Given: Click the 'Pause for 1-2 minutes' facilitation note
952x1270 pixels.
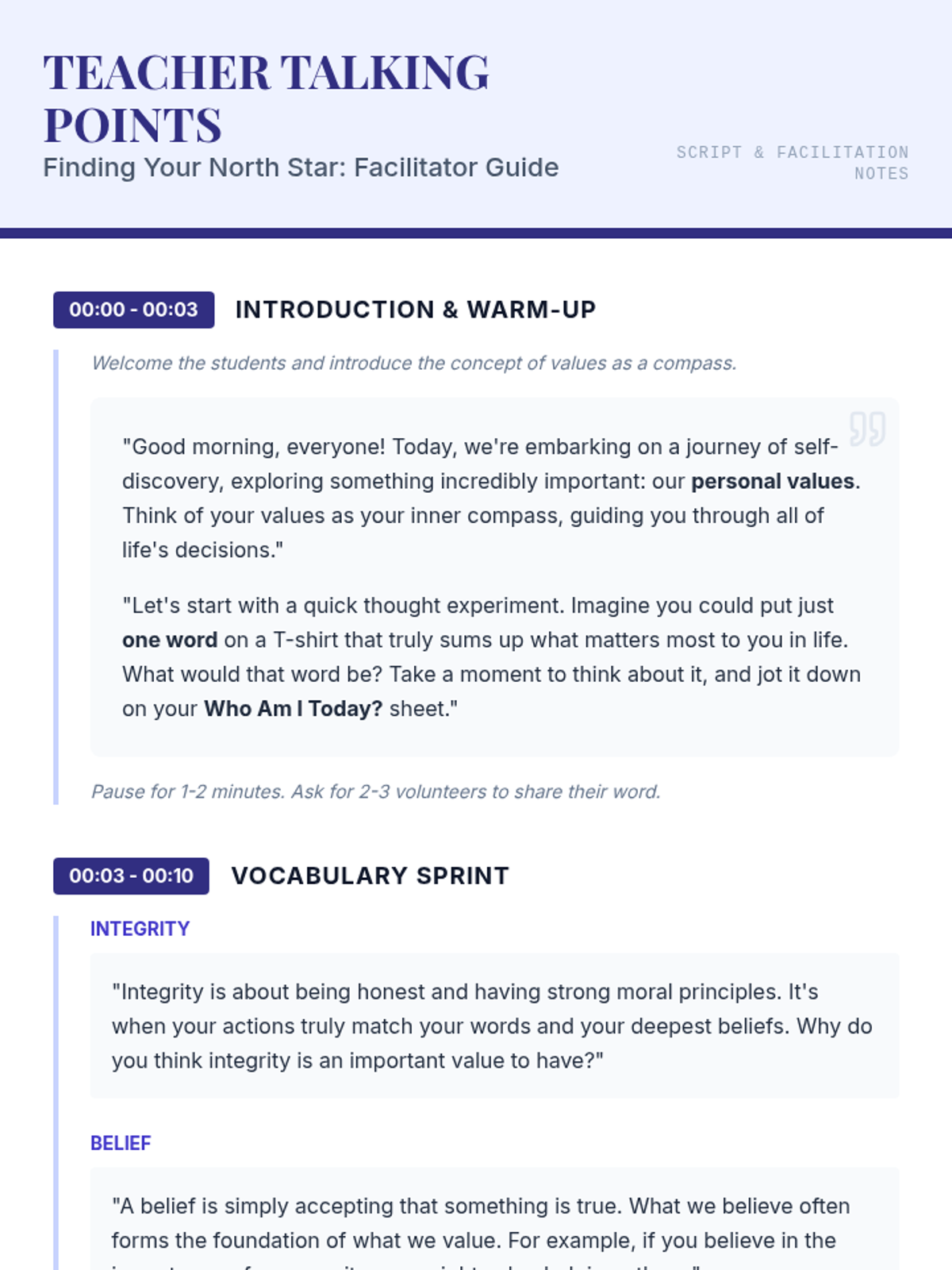Looking at the screenshot, I should (375, 791).
